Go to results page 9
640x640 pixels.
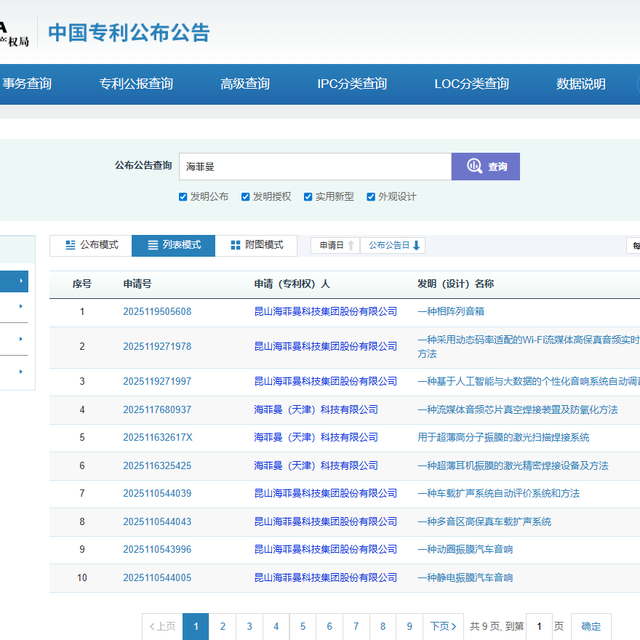pyautogui.click(x=409, y=627)
